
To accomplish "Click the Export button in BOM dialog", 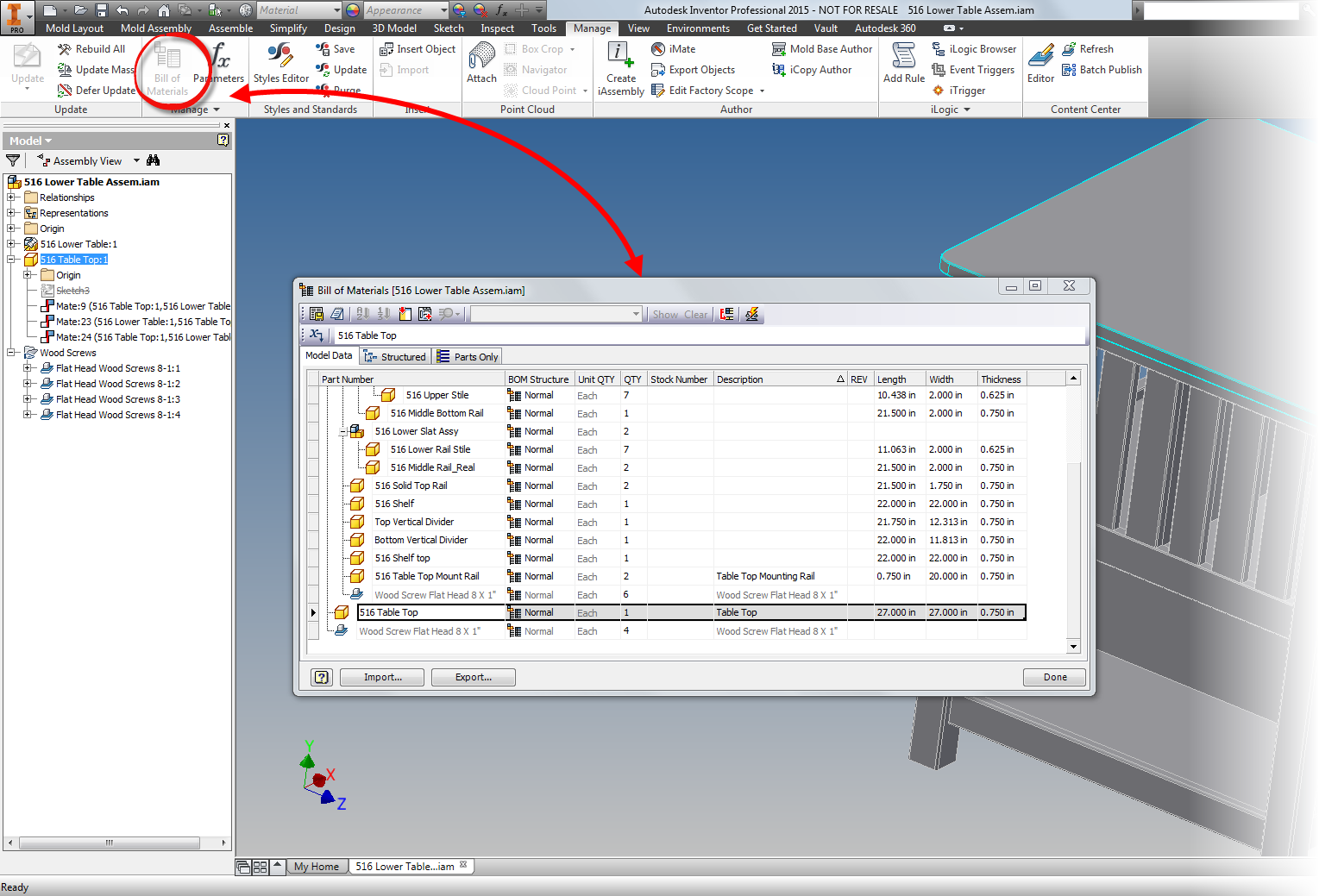I will [x=474, y=677].
